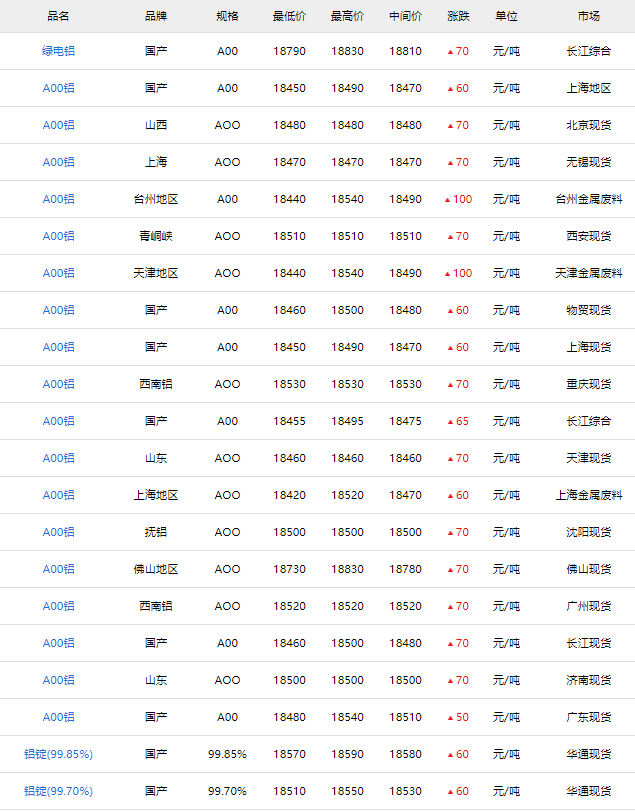This screenshot has height=812, width=635.
Task: Open the 绿电铝 product link
Action: 58,51
